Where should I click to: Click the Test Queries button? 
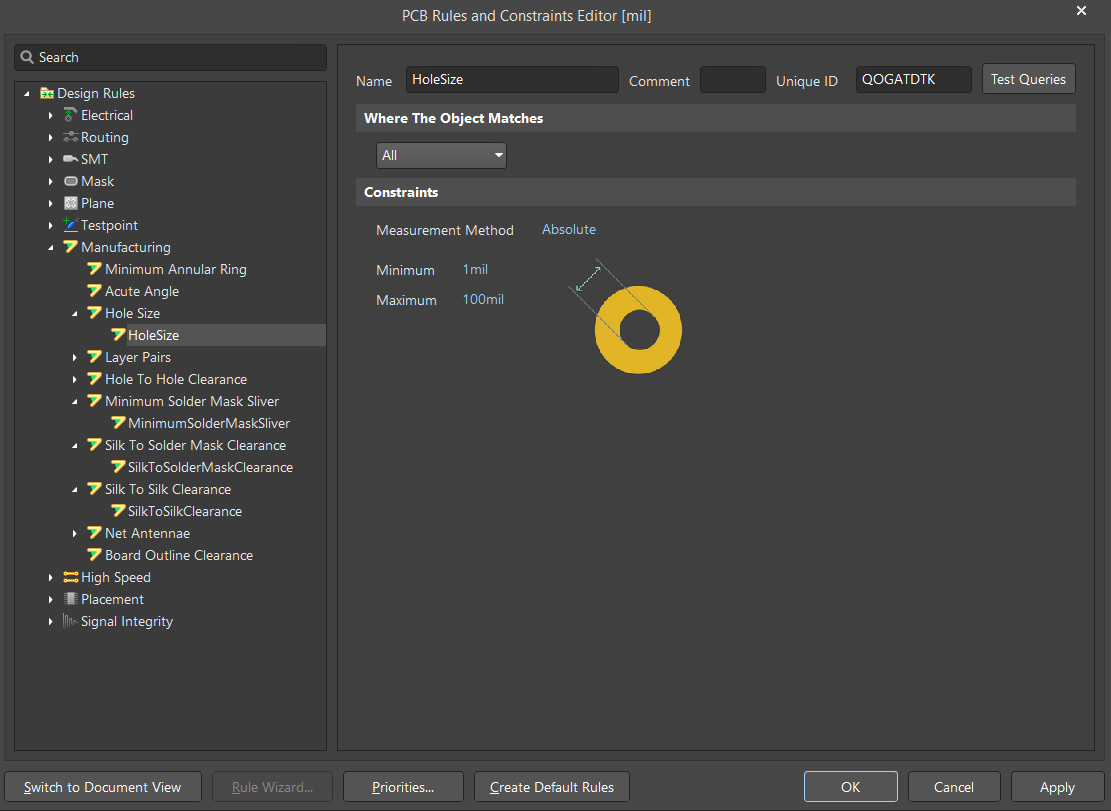pyautogui.click(x=1028, y=79)
